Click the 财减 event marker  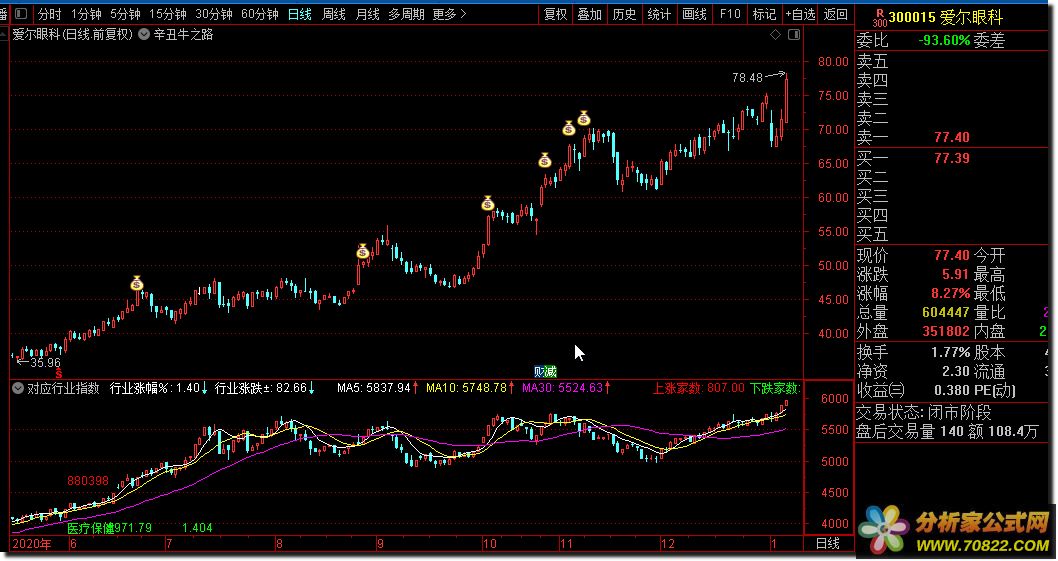545,371
